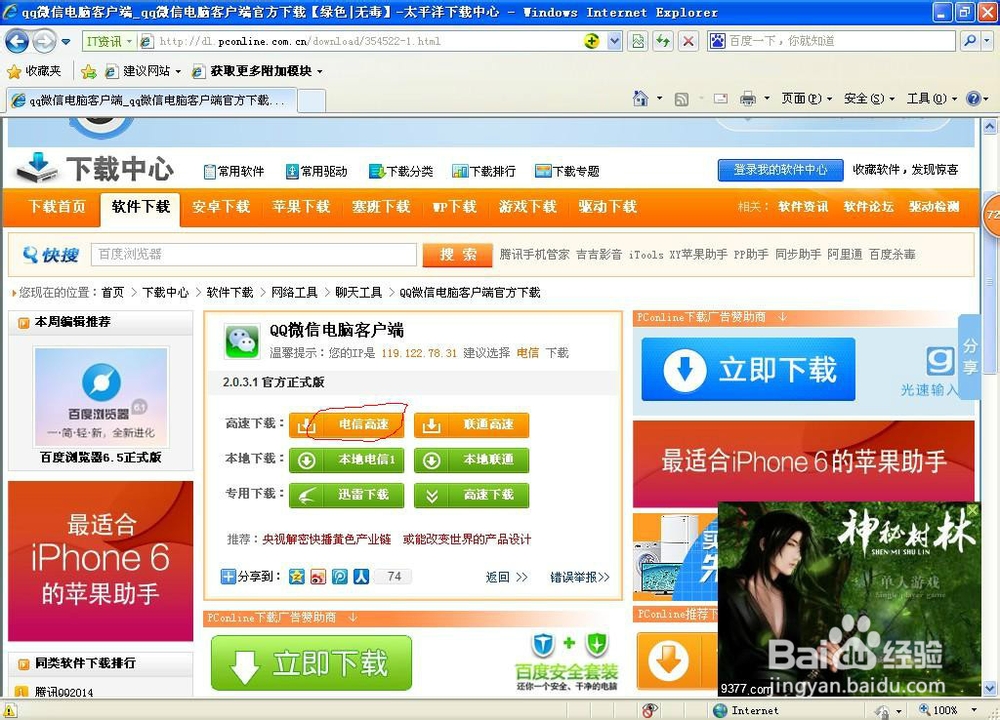The width and height of the screenshot is (1000, 720).
Task: Click the RSS feed icon
Action: click(x=682, y=98)
